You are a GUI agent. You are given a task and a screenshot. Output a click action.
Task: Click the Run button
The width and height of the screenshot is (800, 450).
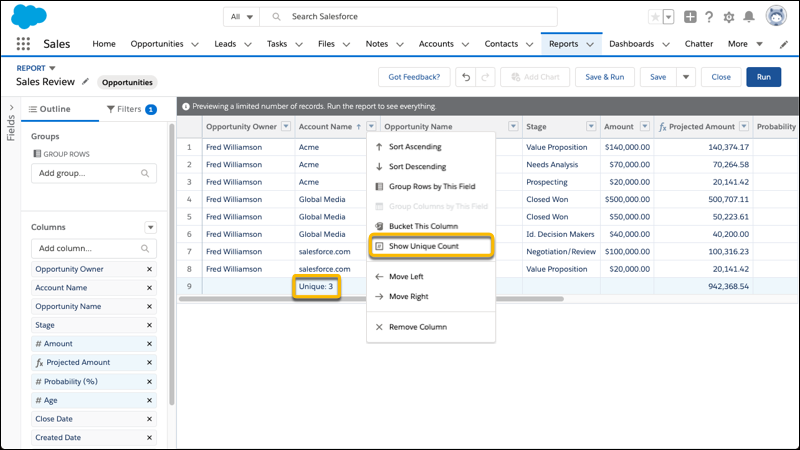(763, 77)
